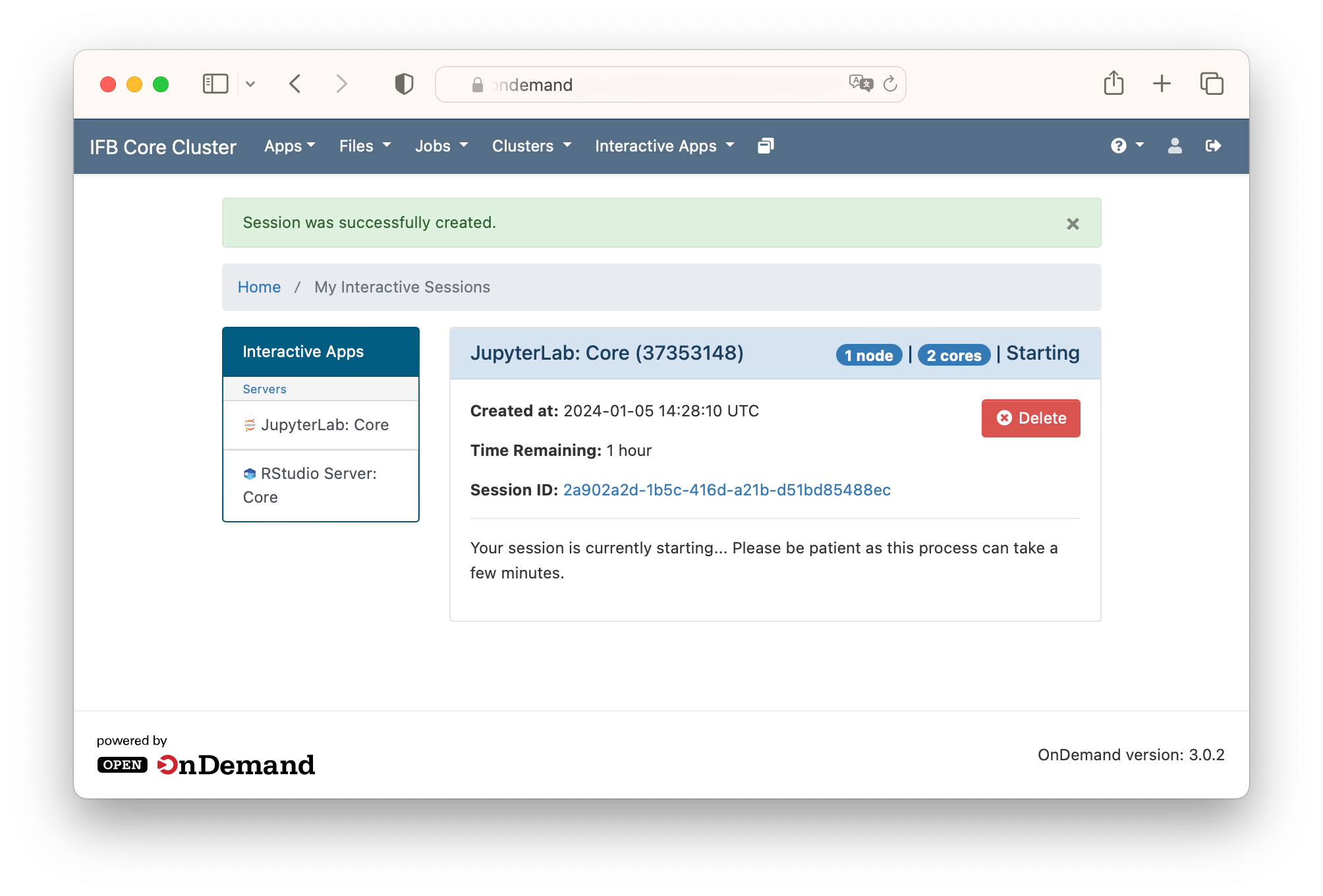The height and width of the screenshot is (896, 1323).
Task: Click the IFB Core Cluster brand link
Action: pyautogui.click(x=163, y=147)
